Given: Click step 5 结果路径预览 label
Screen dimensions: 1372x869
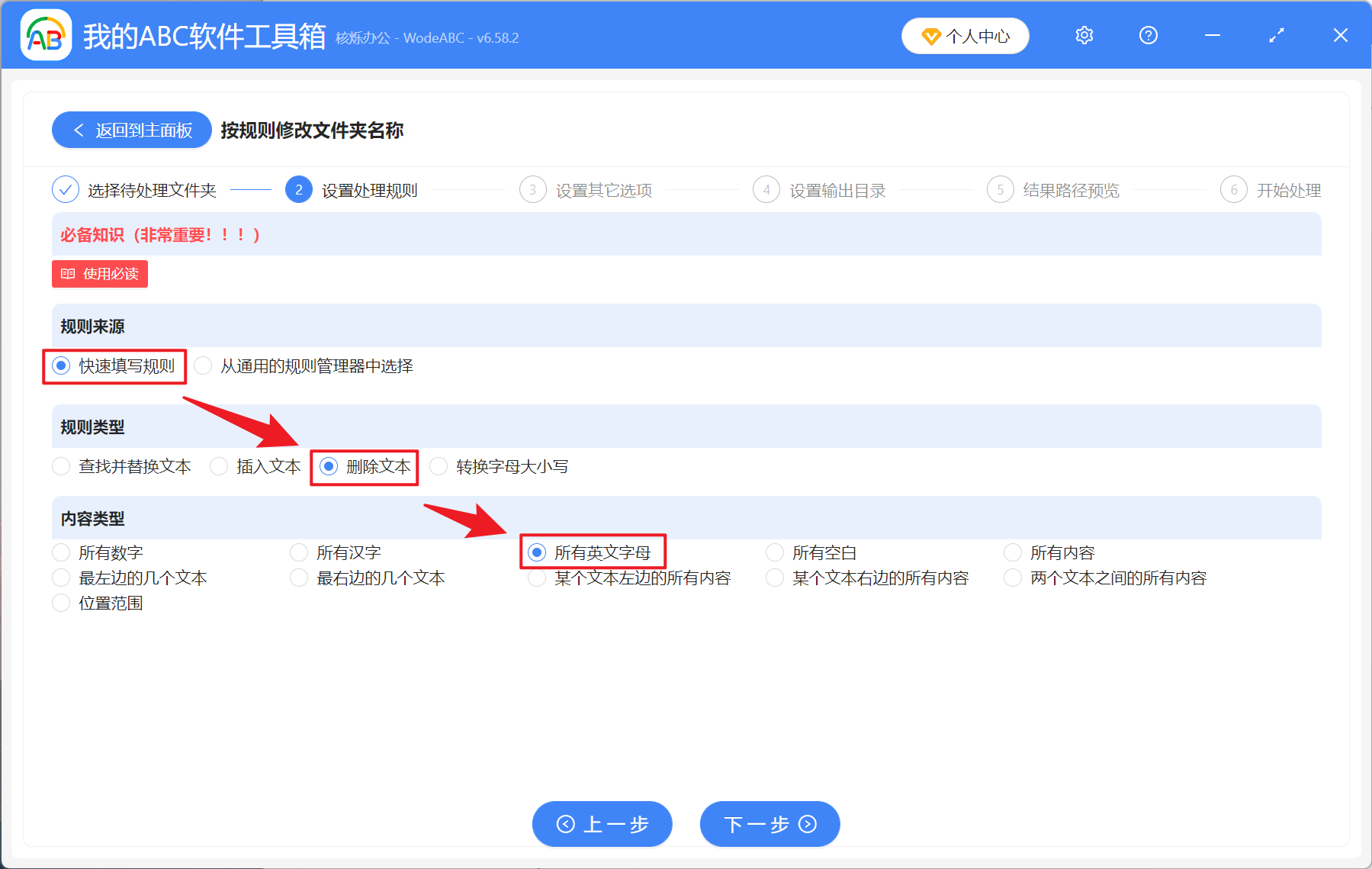Looking at the screenshot, I should [x=1073, y=190].
